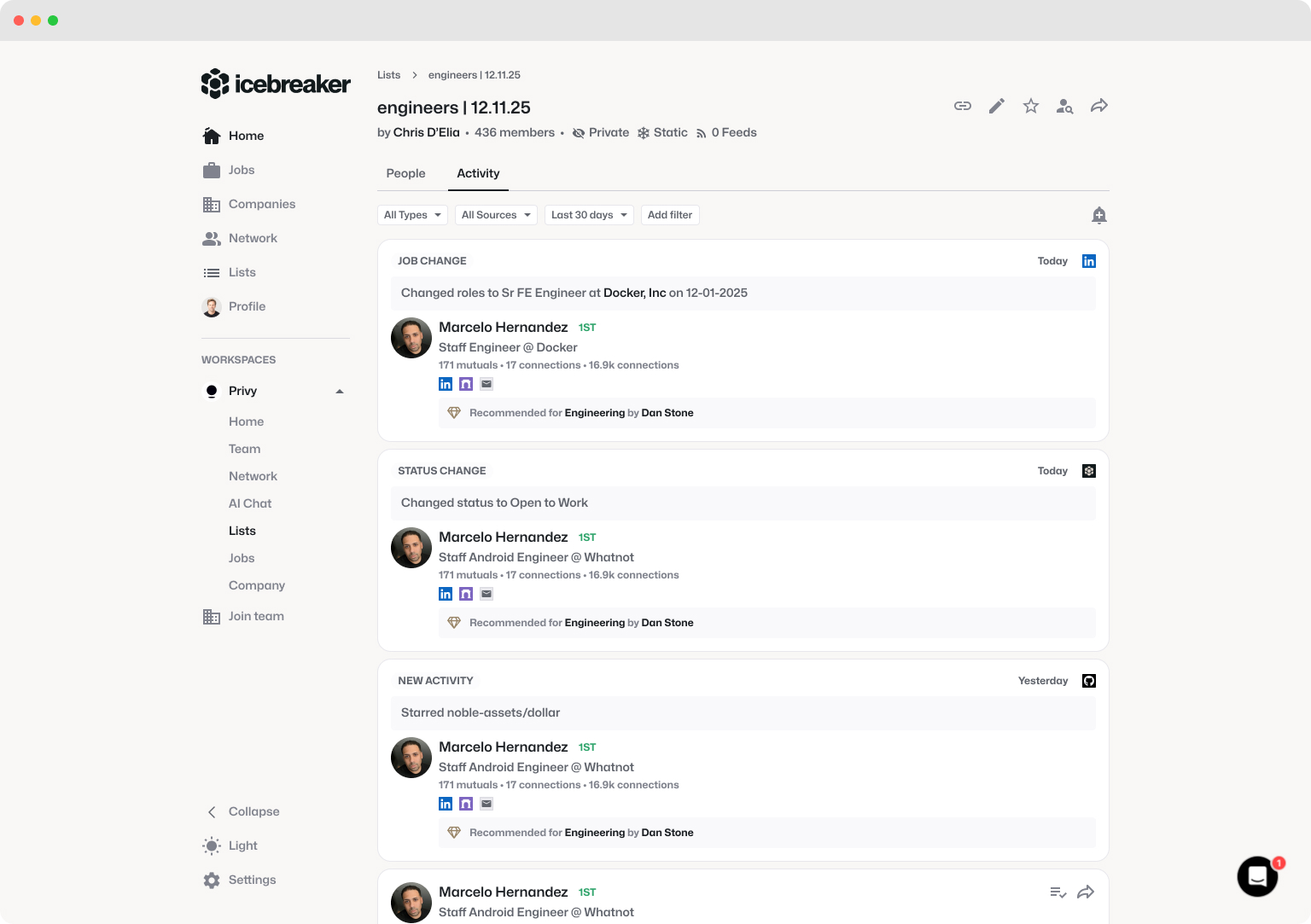Open the All Types filter dropdown

(412, 215)
